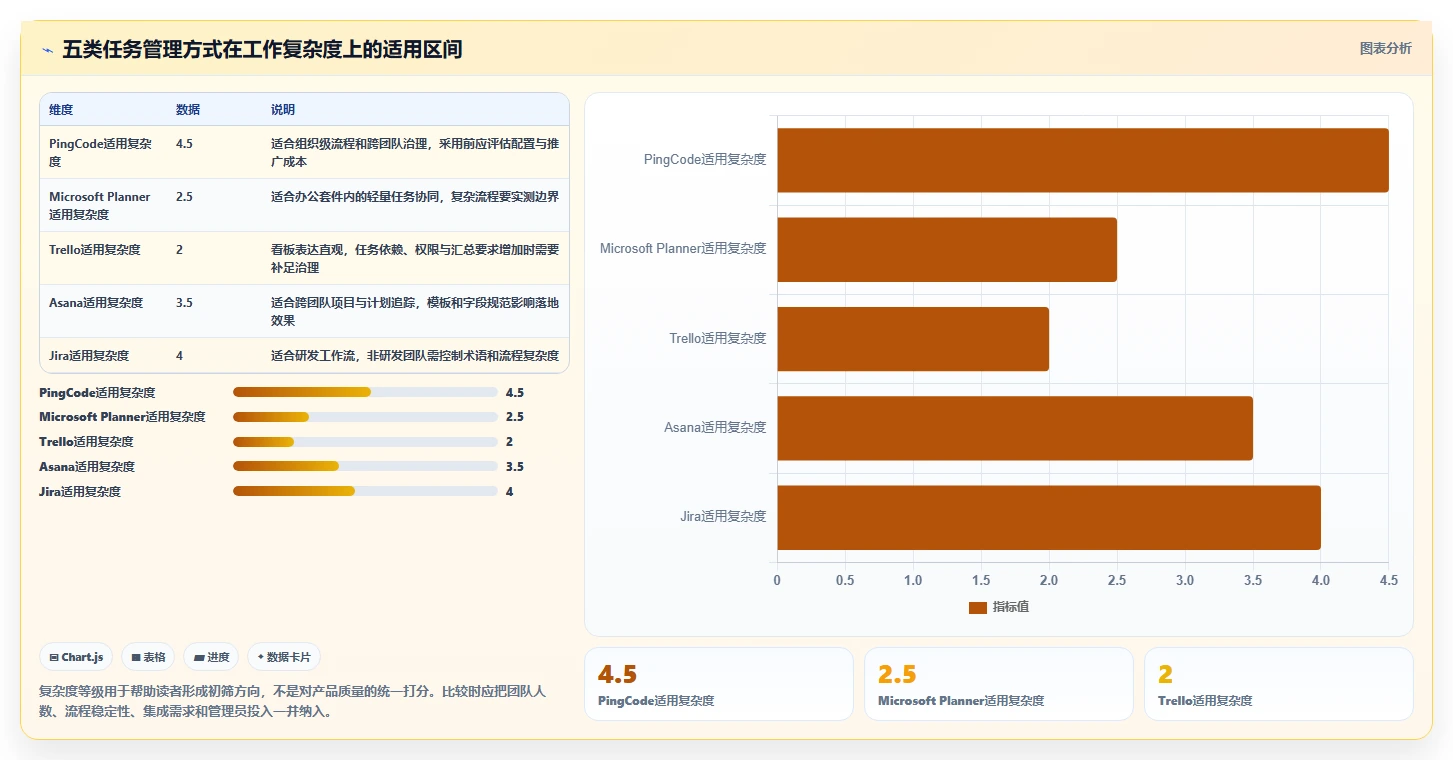Viewport: 1453px width, 760px height.
Task: Click the Microsoft Planner bar in the chart
Action: coord(947,249)
